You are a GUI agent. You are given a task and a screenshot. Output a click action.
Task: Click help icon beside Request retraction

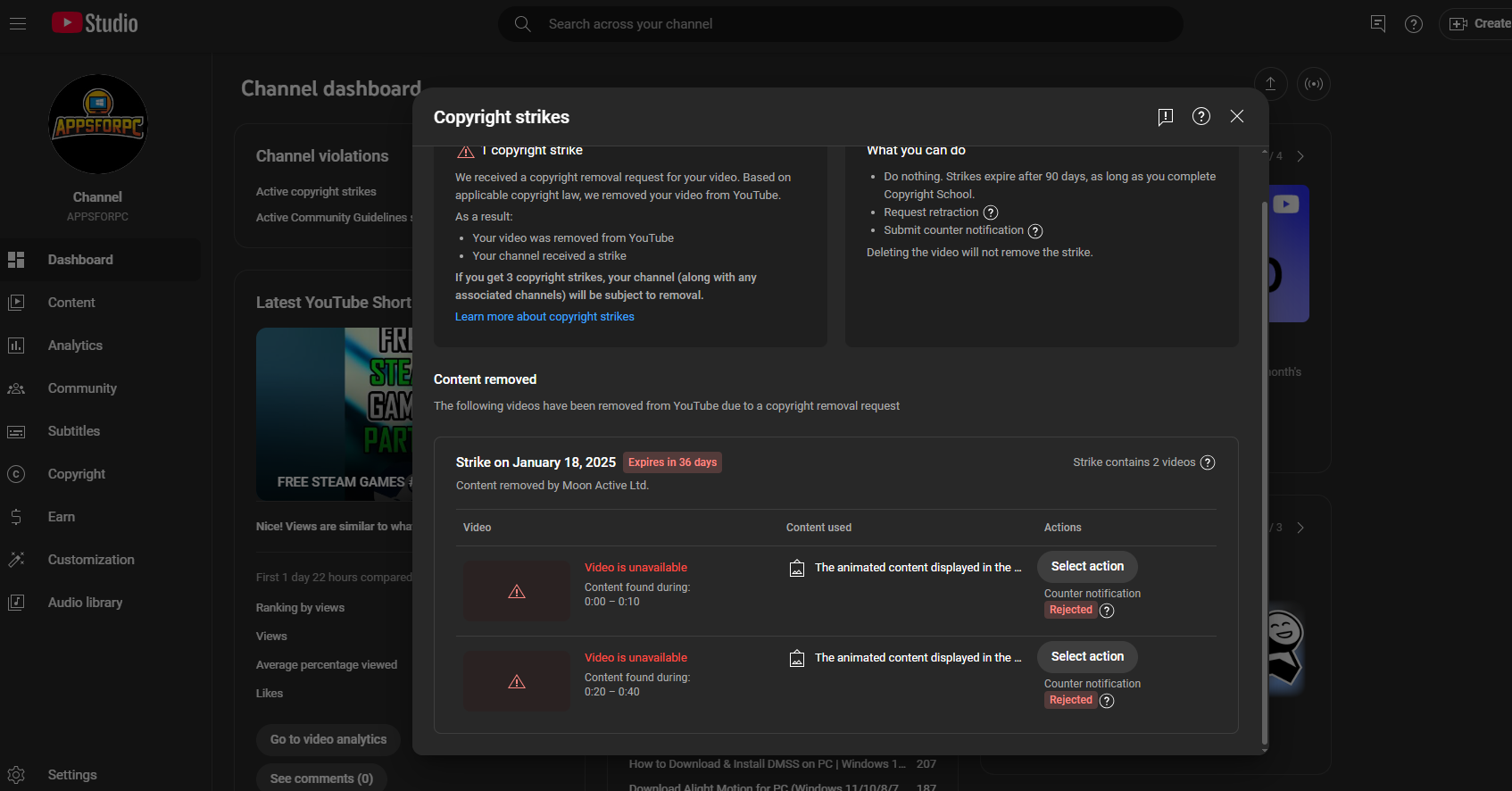coord(991,212)
